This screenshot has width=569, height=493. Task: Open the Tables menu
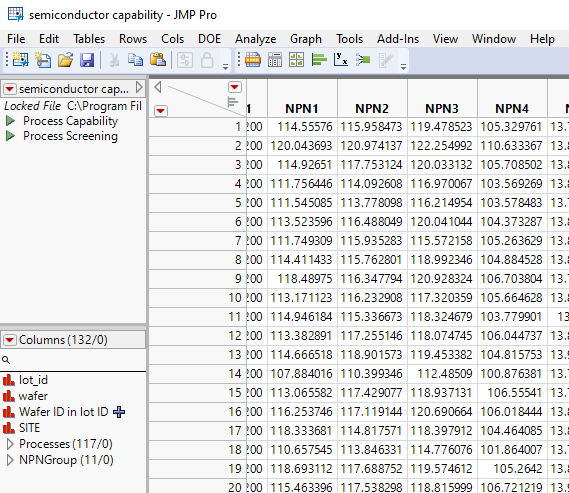[89, 39]
